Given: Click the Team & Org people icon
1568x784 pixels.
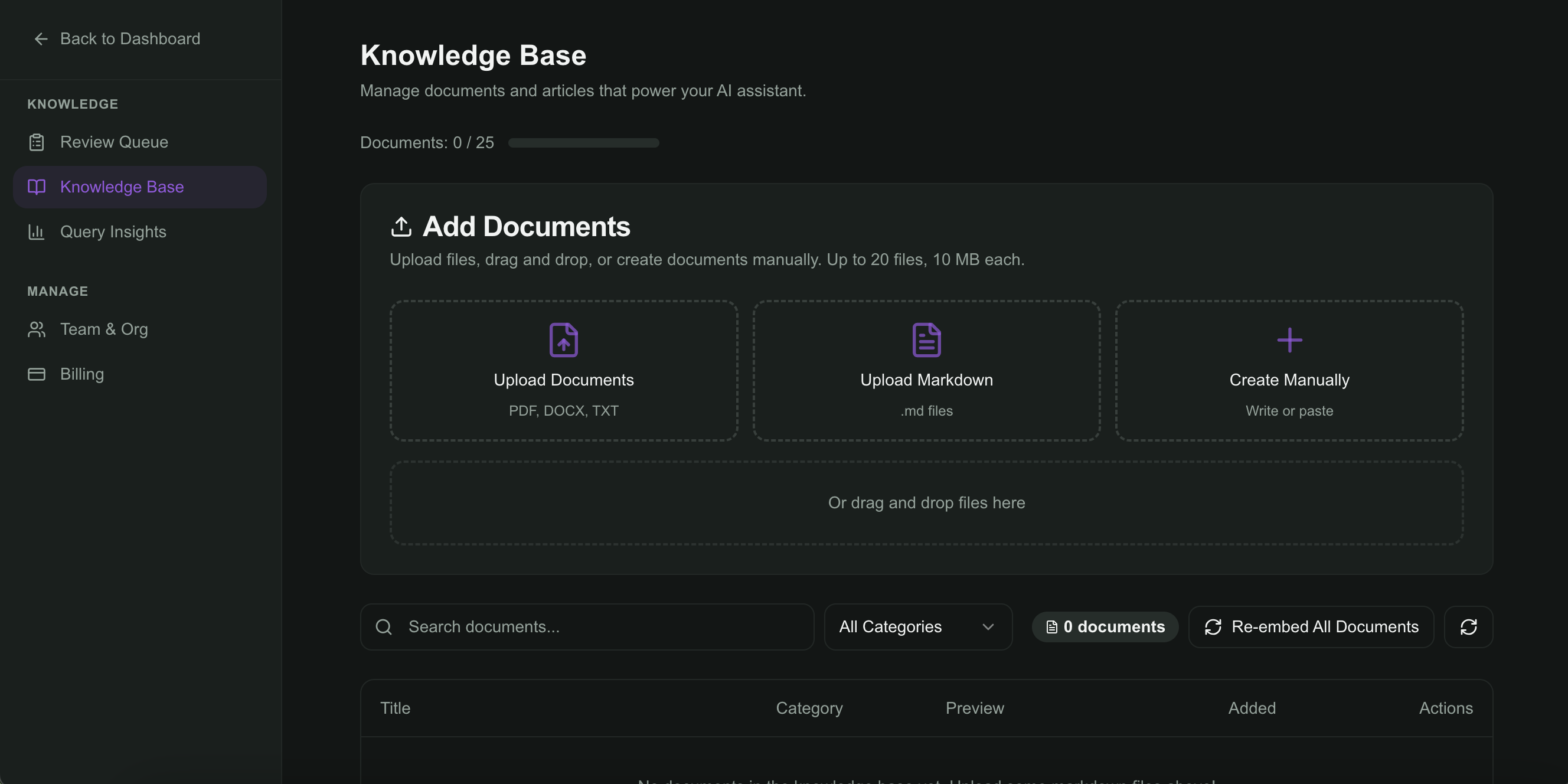Looking at the screenshot, I should coord(37,329).
